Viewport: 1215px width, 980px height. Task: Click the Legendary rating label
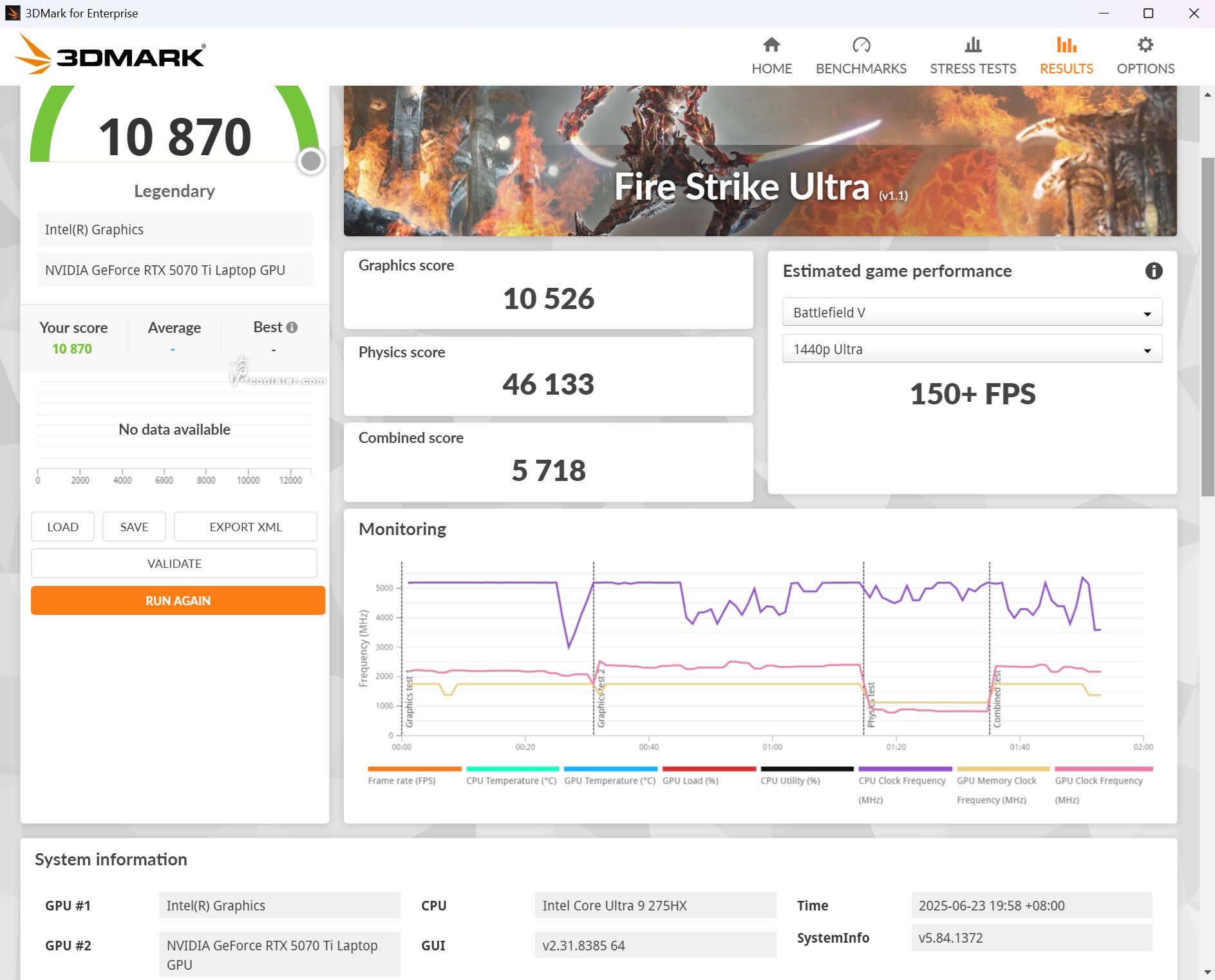tap(174, 191)
